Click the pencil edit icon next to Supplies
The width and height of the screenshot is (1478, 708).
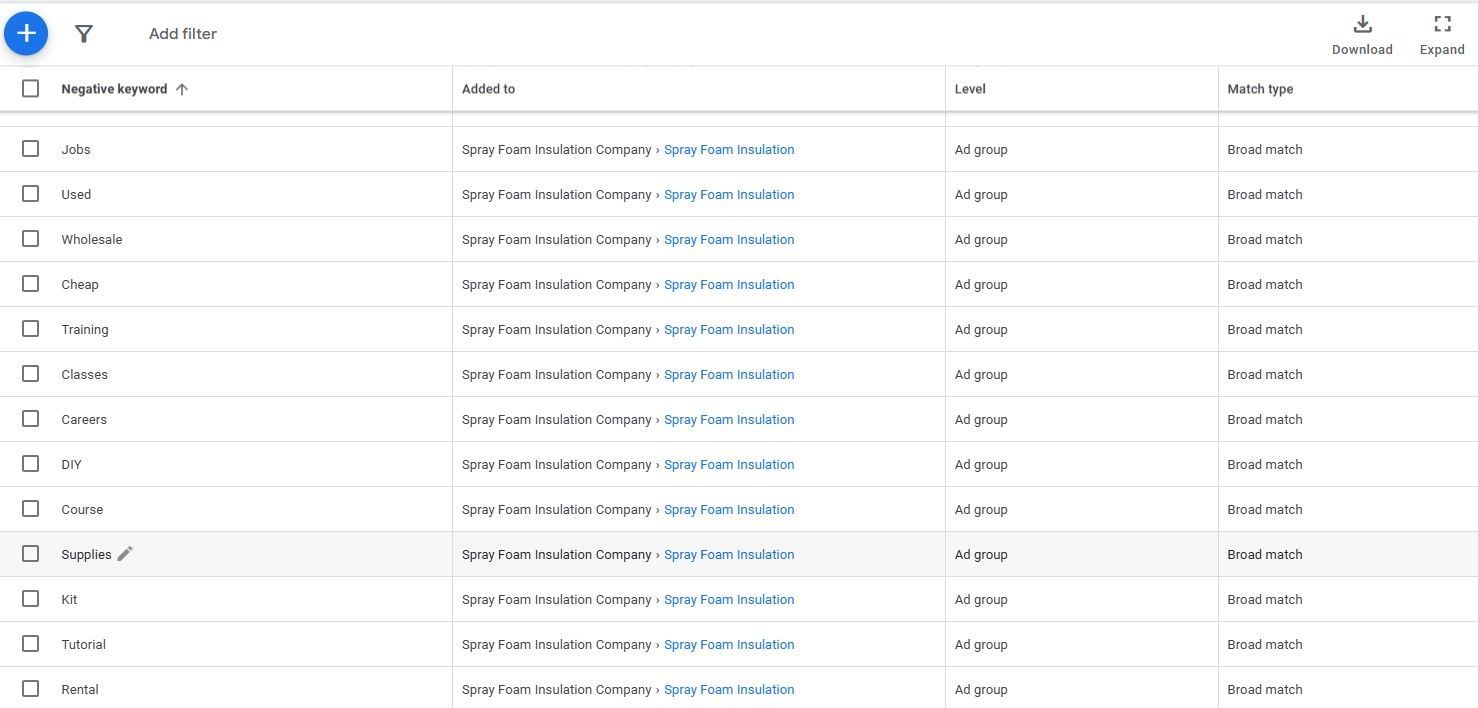click(125, 554)
